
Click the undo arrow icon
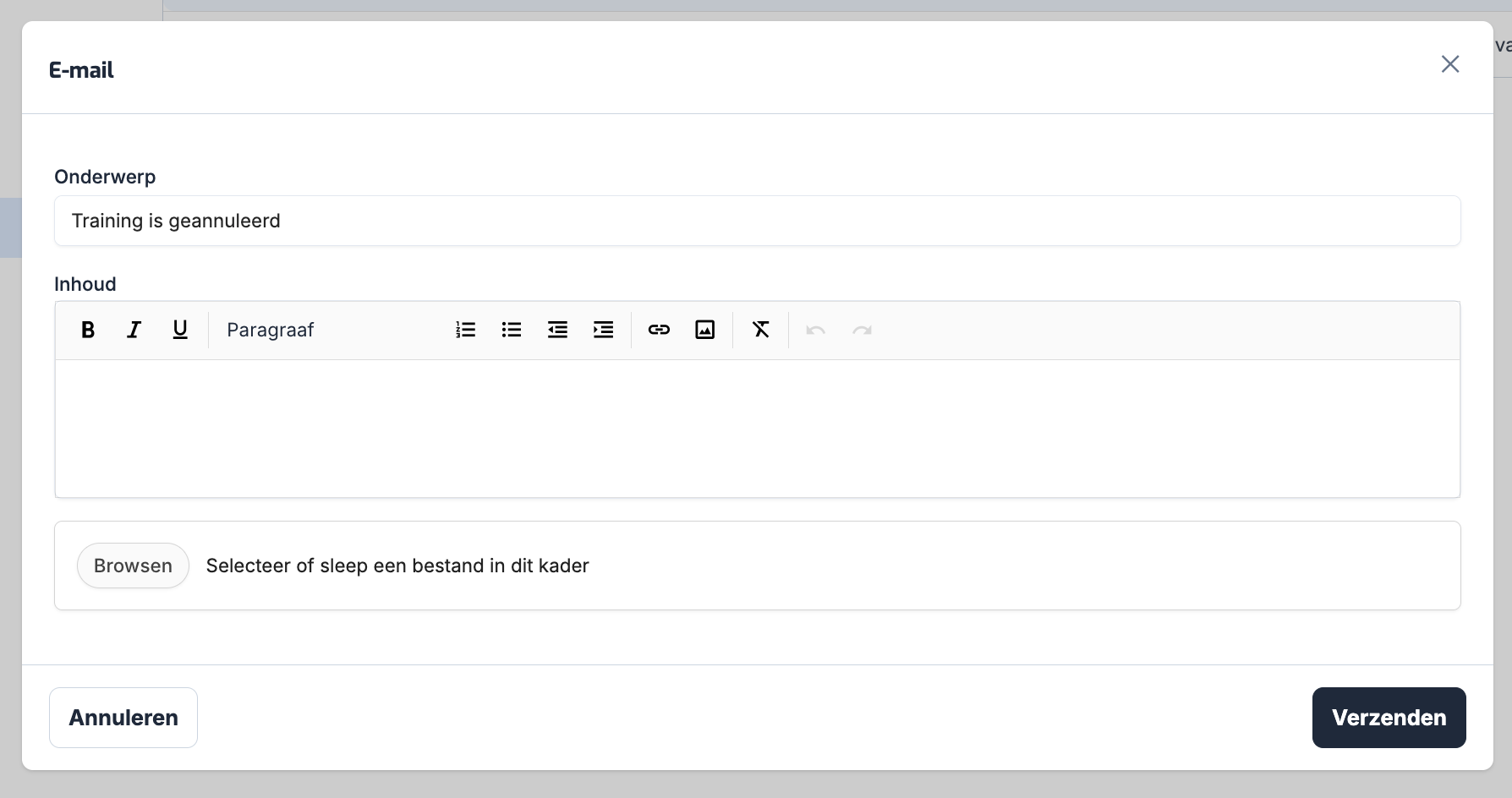(x=816, y=330)
